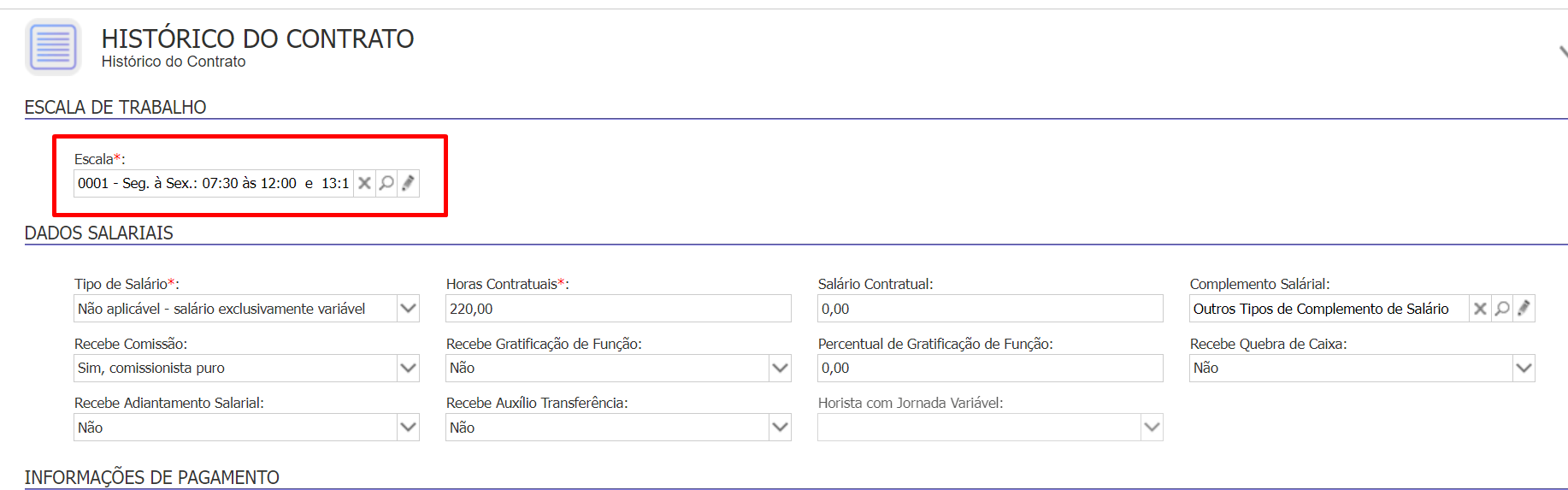Search Complemento Salárial with magnifier icon

1502,309
